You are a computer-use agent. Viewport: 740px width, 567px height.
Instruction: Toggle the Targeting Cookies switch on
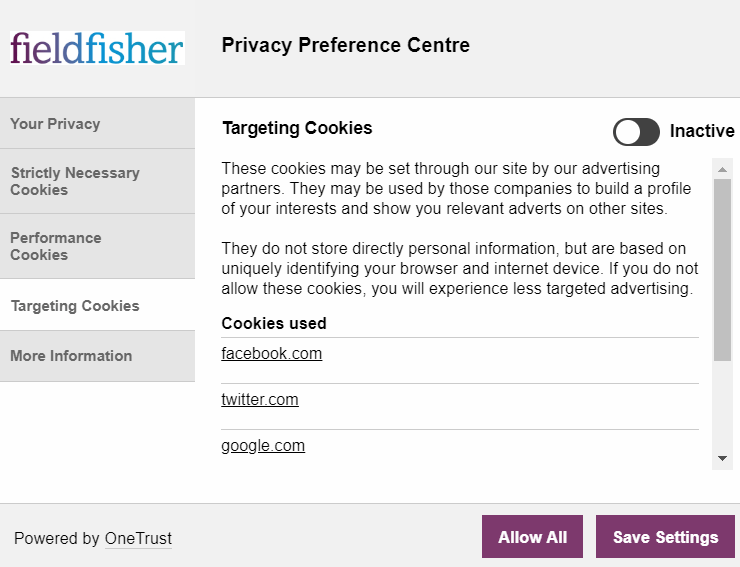point(636,132)
